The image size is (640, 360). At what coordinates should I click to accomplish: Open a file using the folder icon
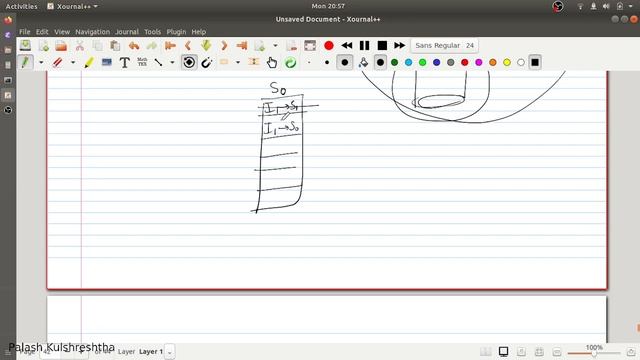[61, 45]
